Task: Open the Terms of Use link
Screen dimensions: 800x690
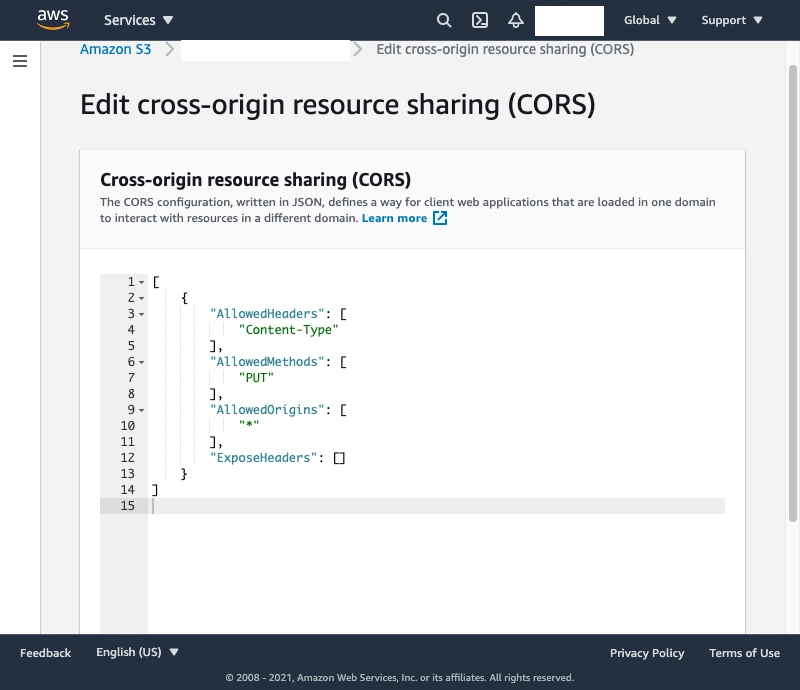Action: [744, 653]
